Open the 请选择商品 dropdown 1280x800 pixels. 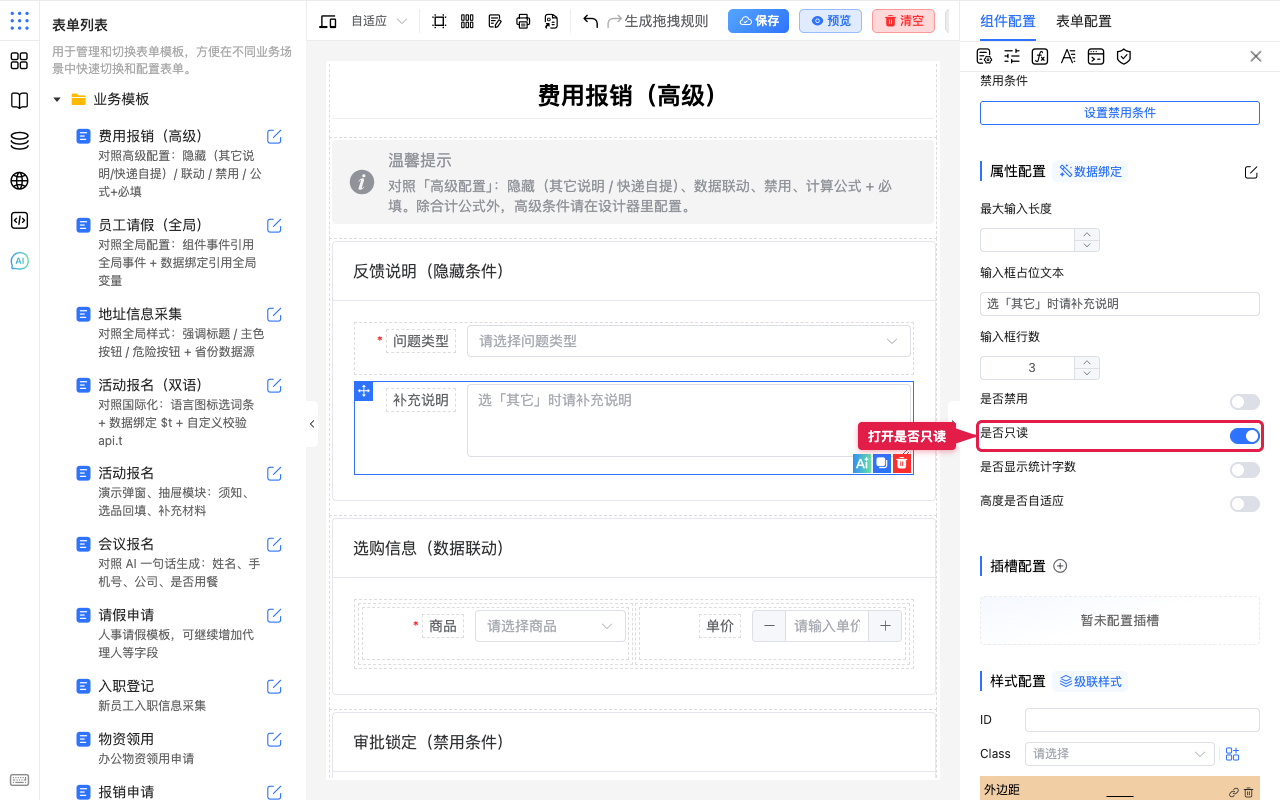550,626
